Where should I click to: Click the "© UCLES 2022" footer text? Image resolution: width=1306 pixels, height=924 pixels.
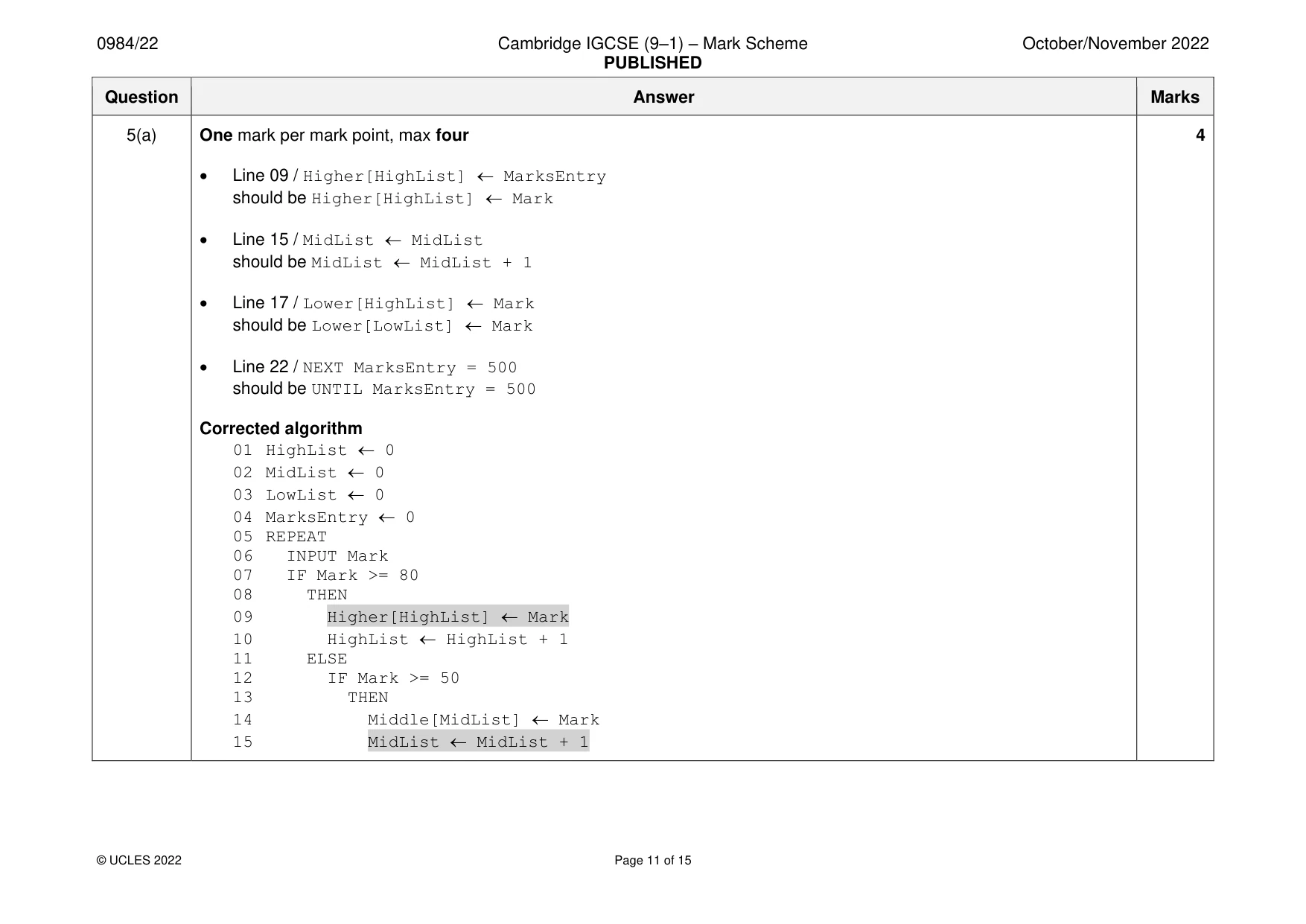pyautogui.click(x=139, y=861)
